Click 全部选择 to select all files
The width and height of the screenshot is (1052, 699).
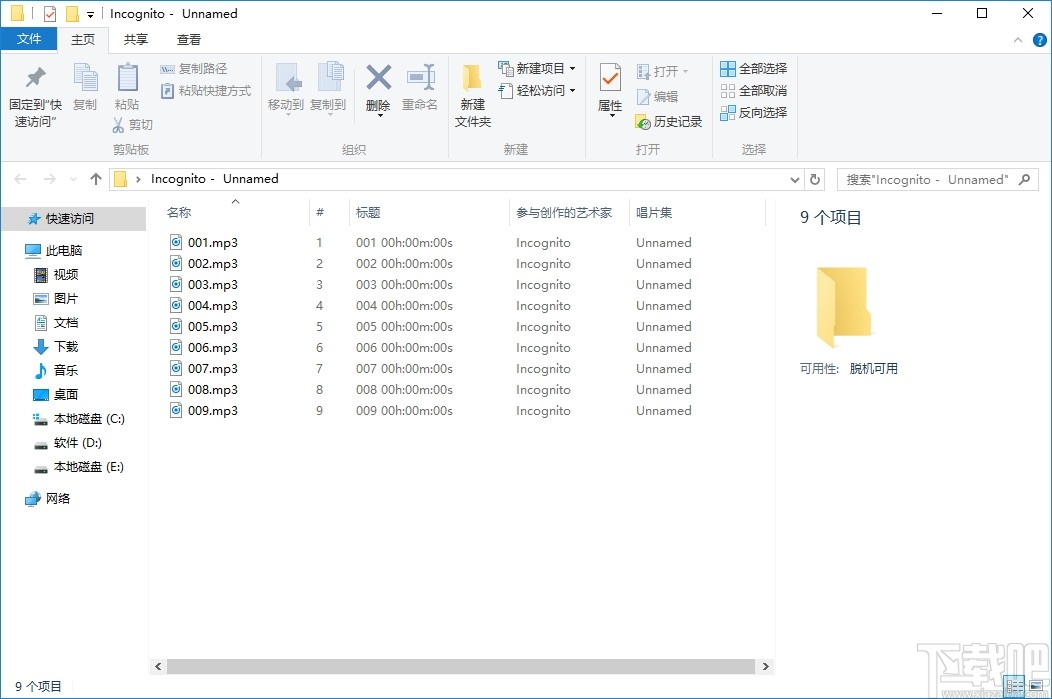tap(752, 68)
